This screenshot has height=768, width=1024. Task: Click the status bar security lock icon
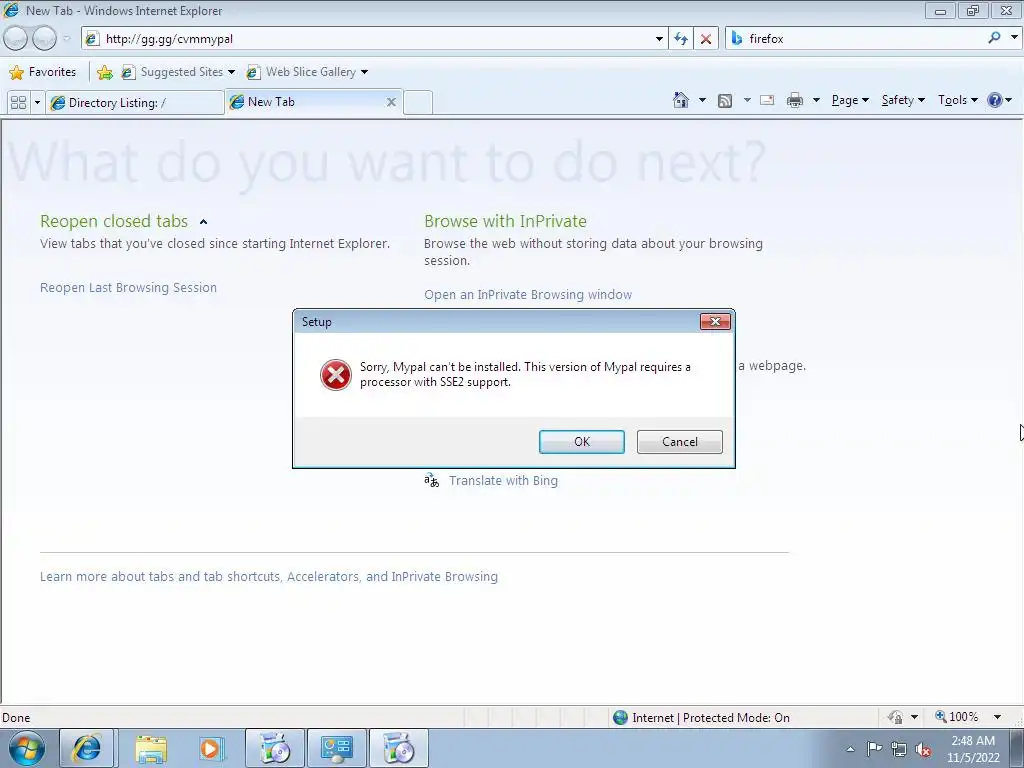[895, 717]
